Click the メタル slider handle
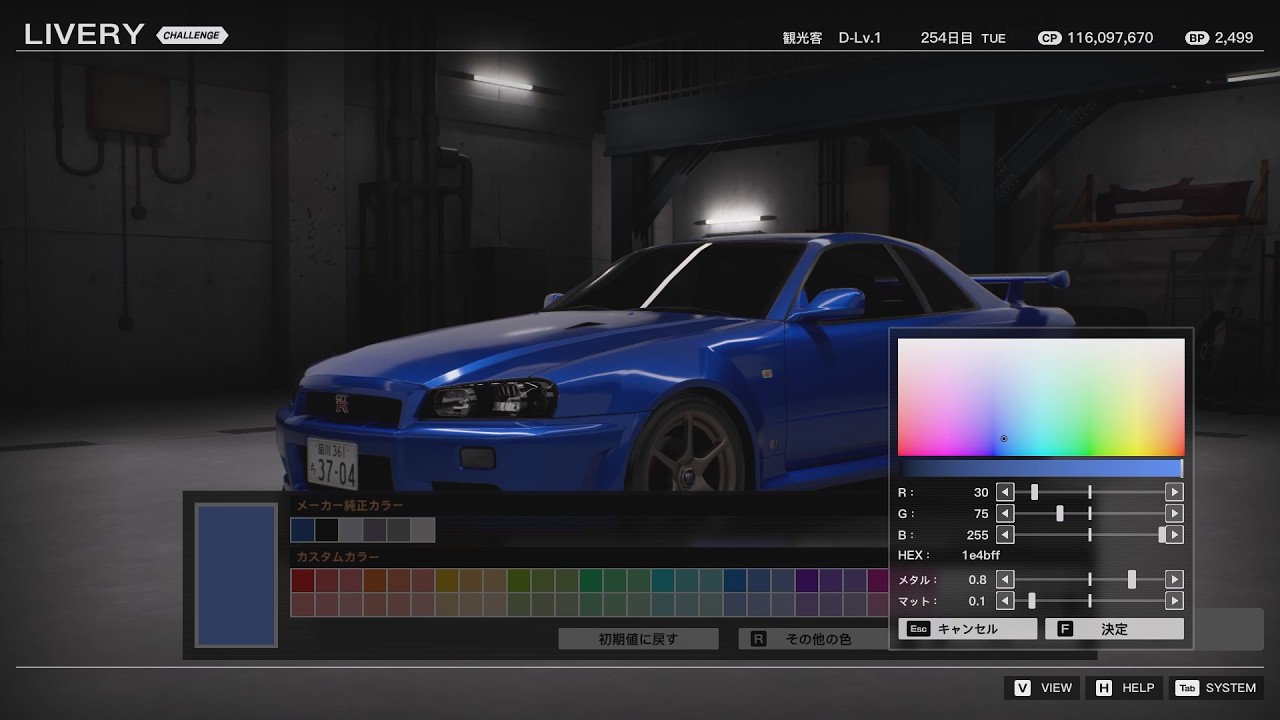 tap(1132, 579)
